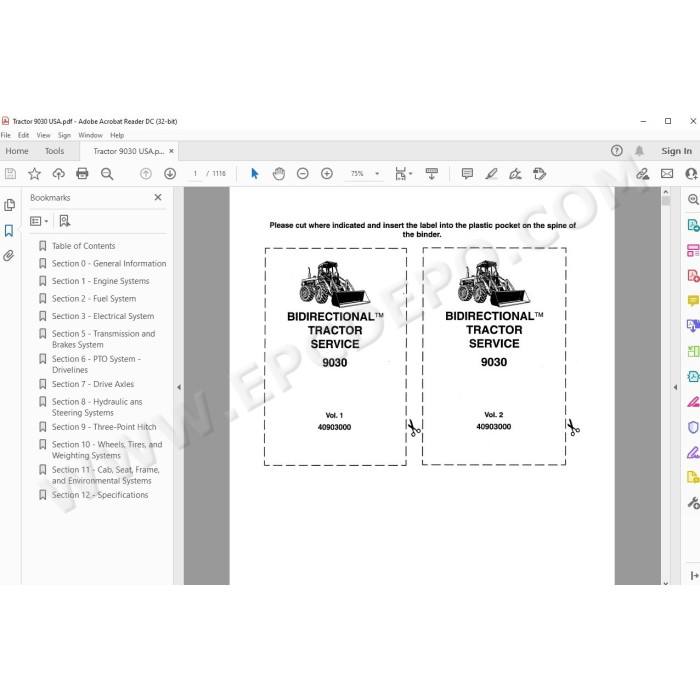Click the star bookmark icon in toolbar
700x700 pixels.
34,173
